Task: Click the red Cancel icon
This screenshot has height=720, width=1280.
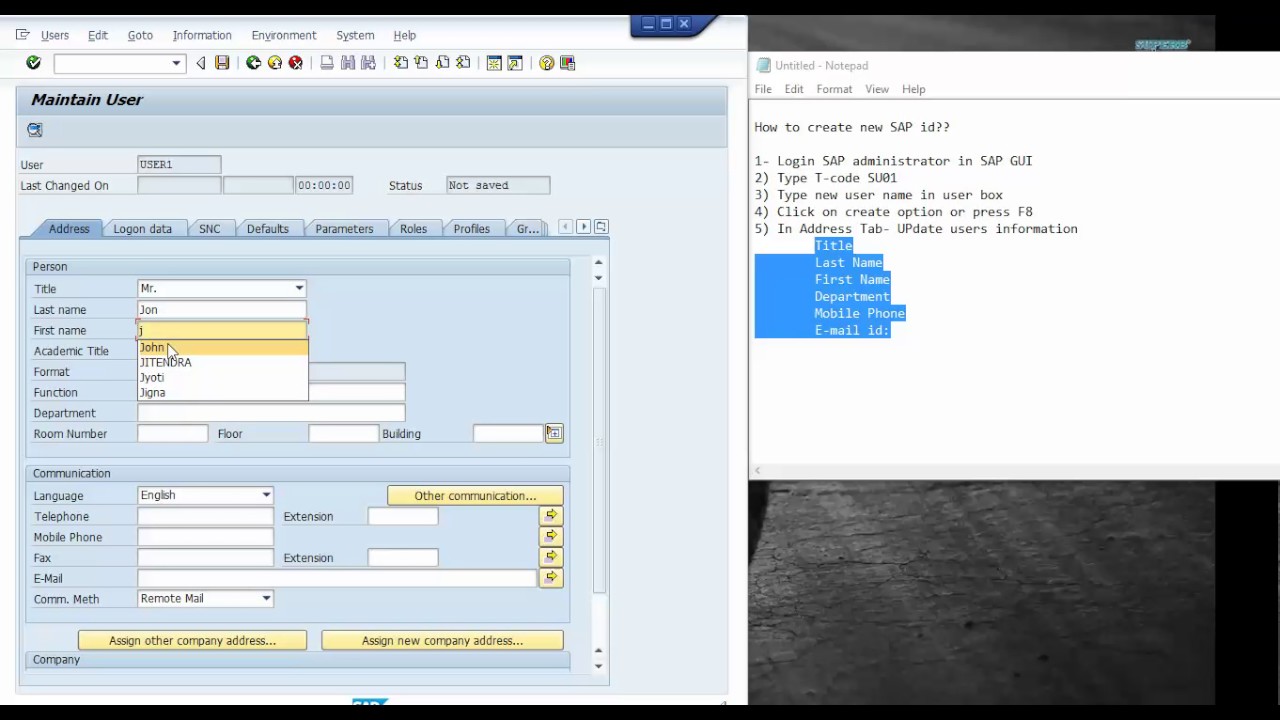Action: pyautogui.click(x=295, y=63)
